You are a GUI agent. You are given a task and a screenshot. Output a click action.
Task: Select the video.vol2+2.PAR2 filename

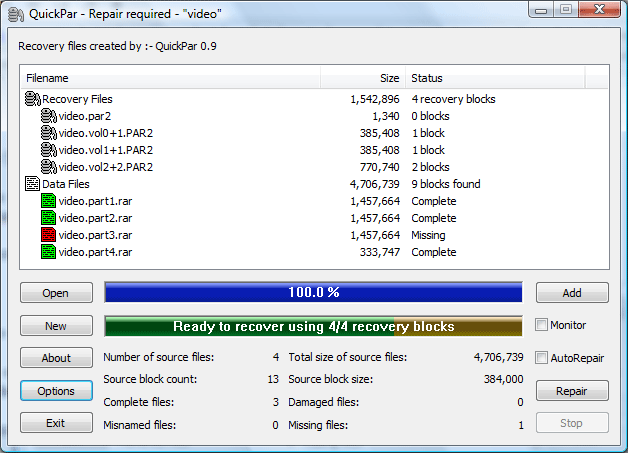(x=106, y=167)
